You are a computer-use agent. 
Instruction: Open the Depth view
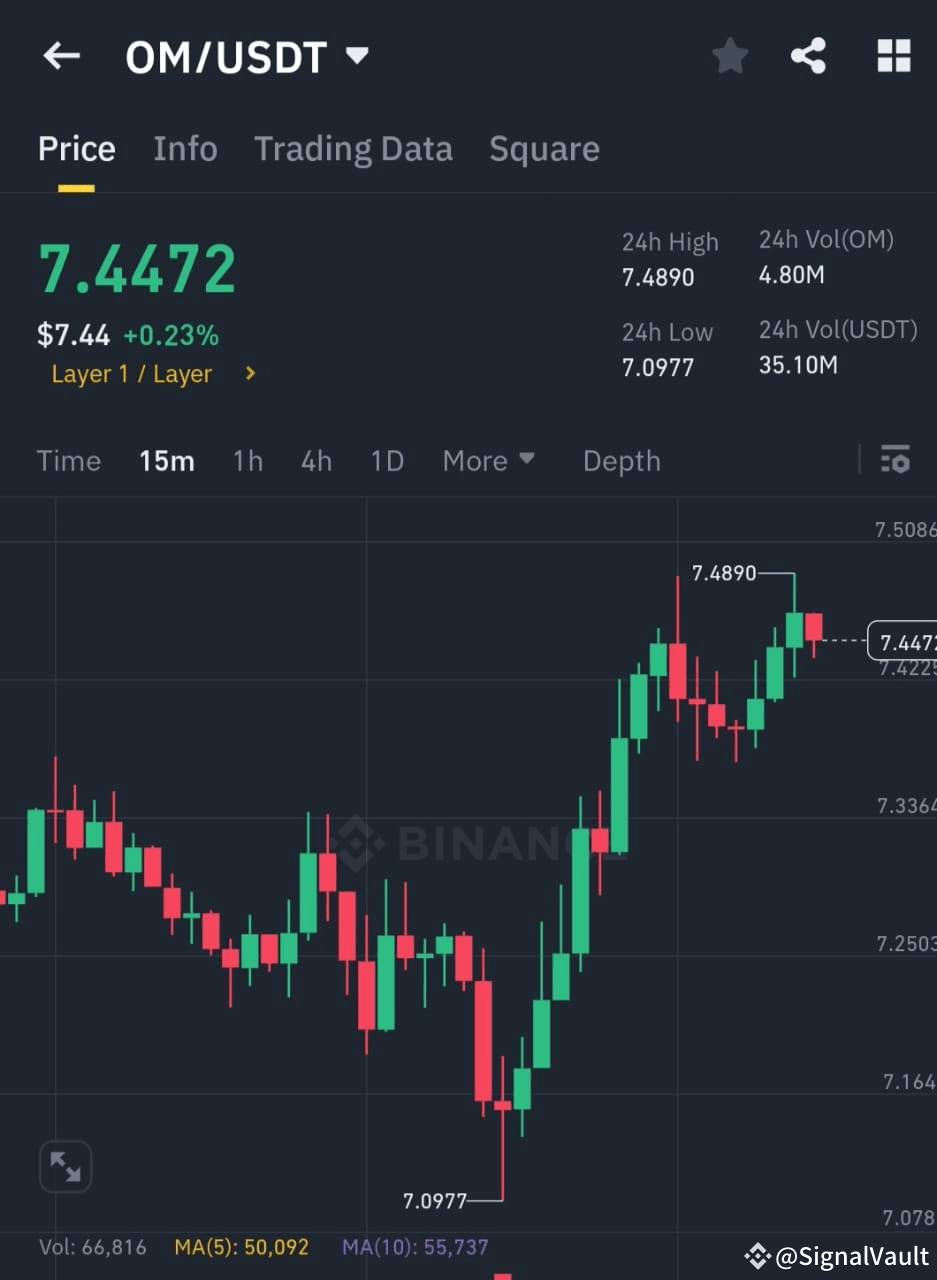pyautogui.click(x=621, y=461)
